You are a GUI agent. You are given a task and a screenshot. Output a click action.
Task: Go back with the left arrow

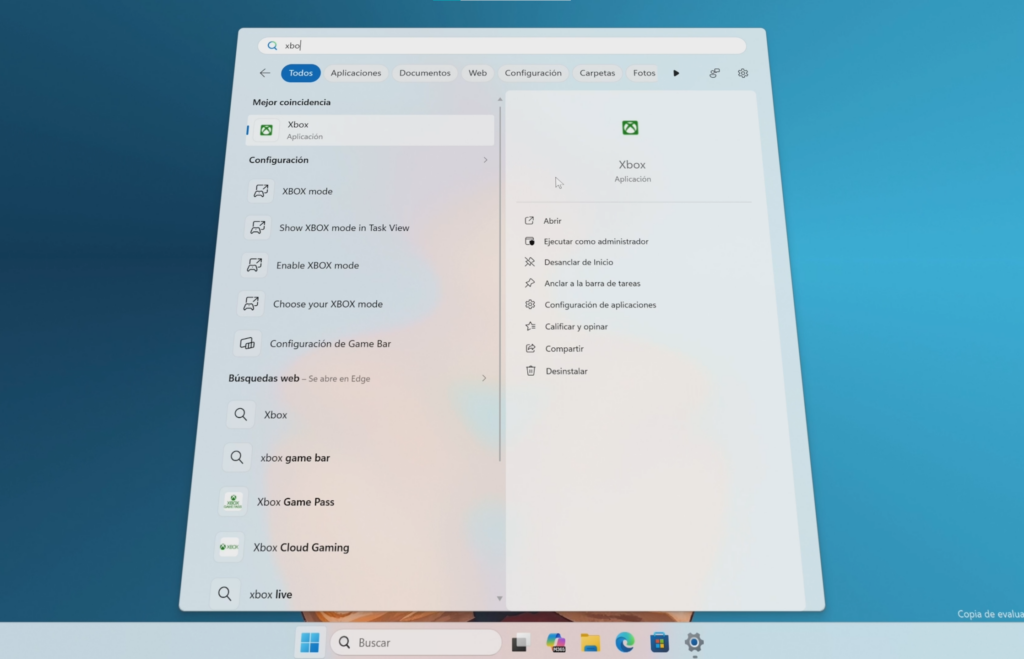[264, 72]
